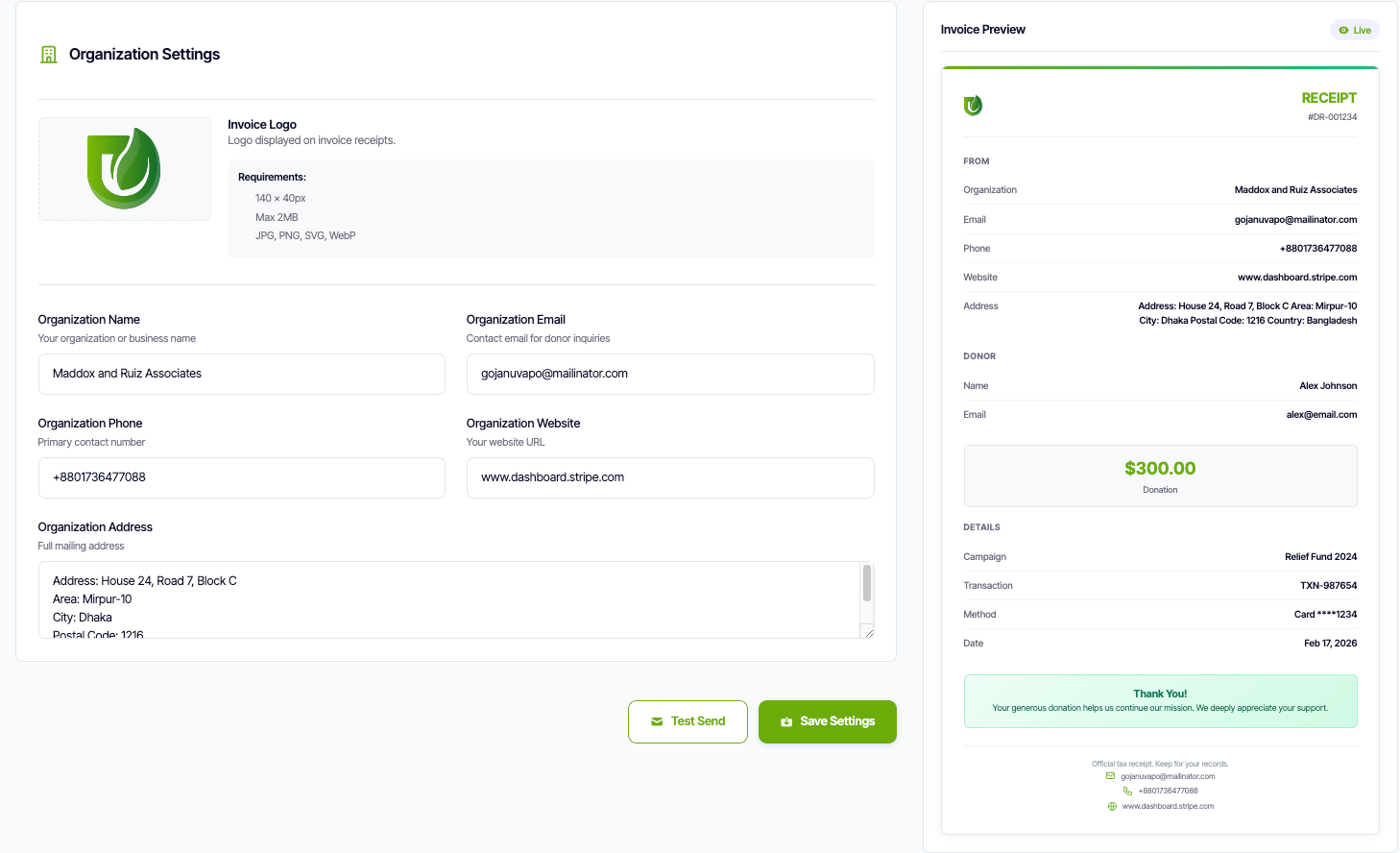This screenshot has height=853, width=1400.
Task: Select the Organization Name input field
Action: 241,374
